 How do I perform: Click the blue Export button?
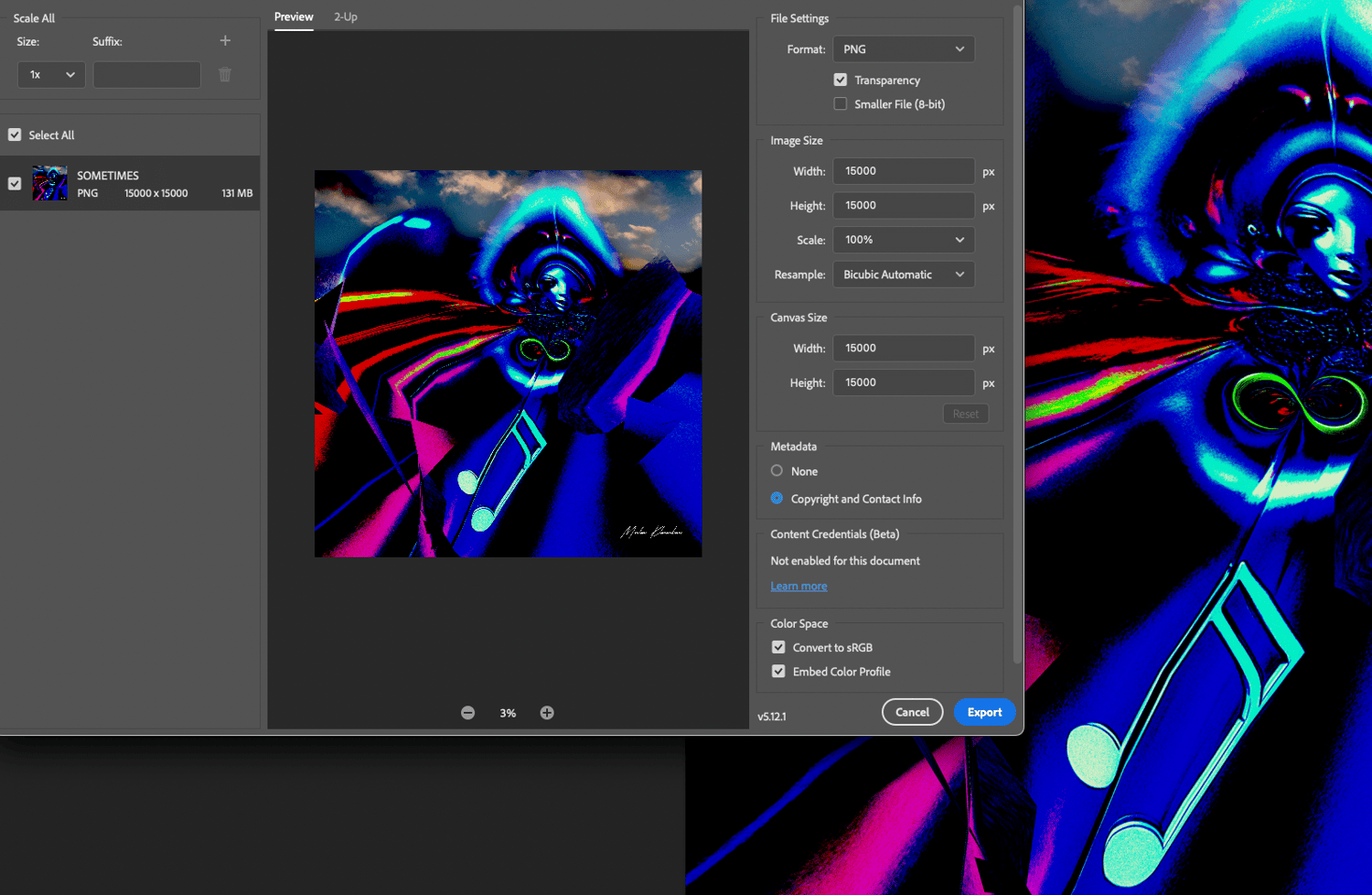tap(984, 712)
